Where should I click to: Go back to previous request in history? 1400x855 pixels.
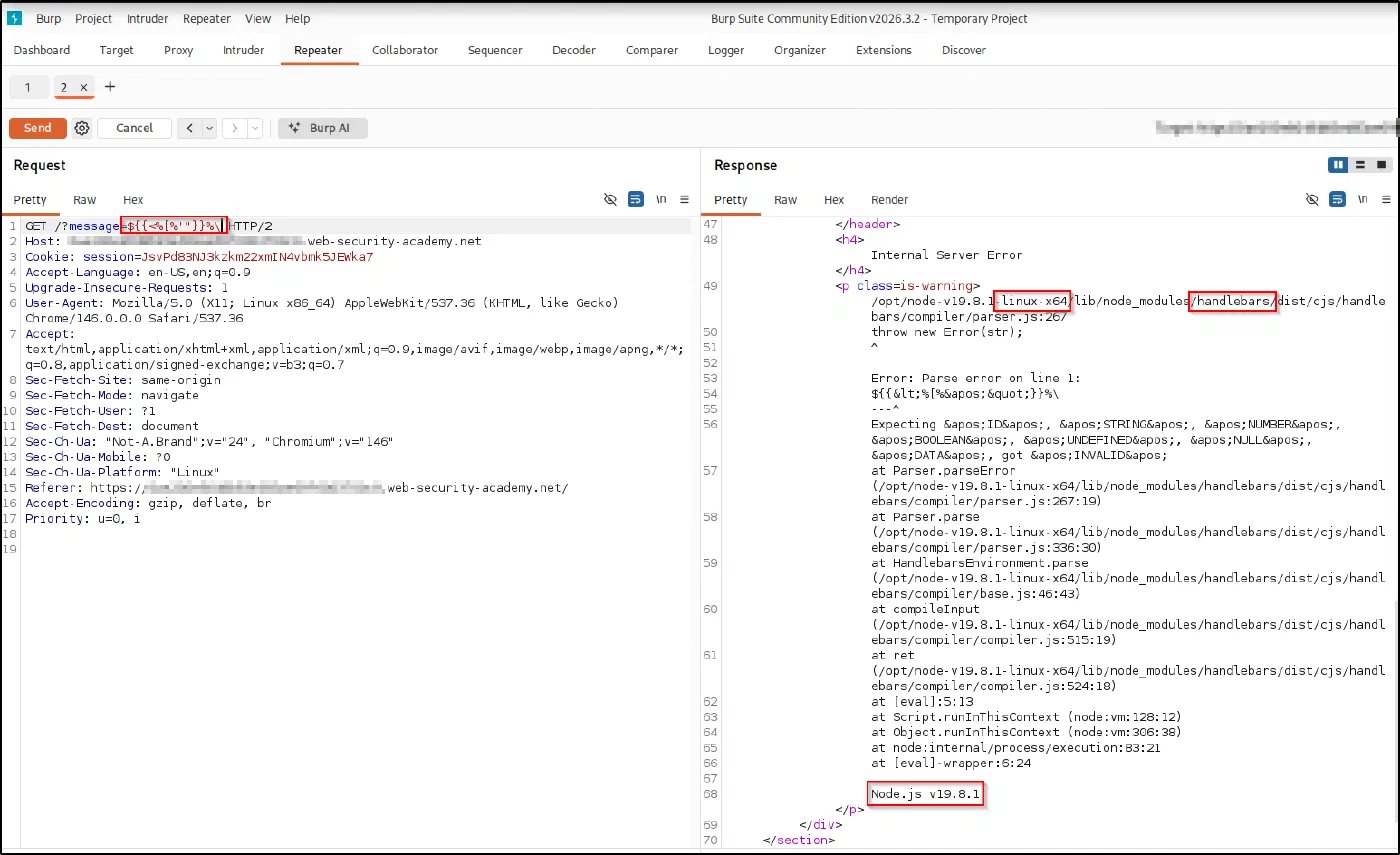[x=189, y=128]
